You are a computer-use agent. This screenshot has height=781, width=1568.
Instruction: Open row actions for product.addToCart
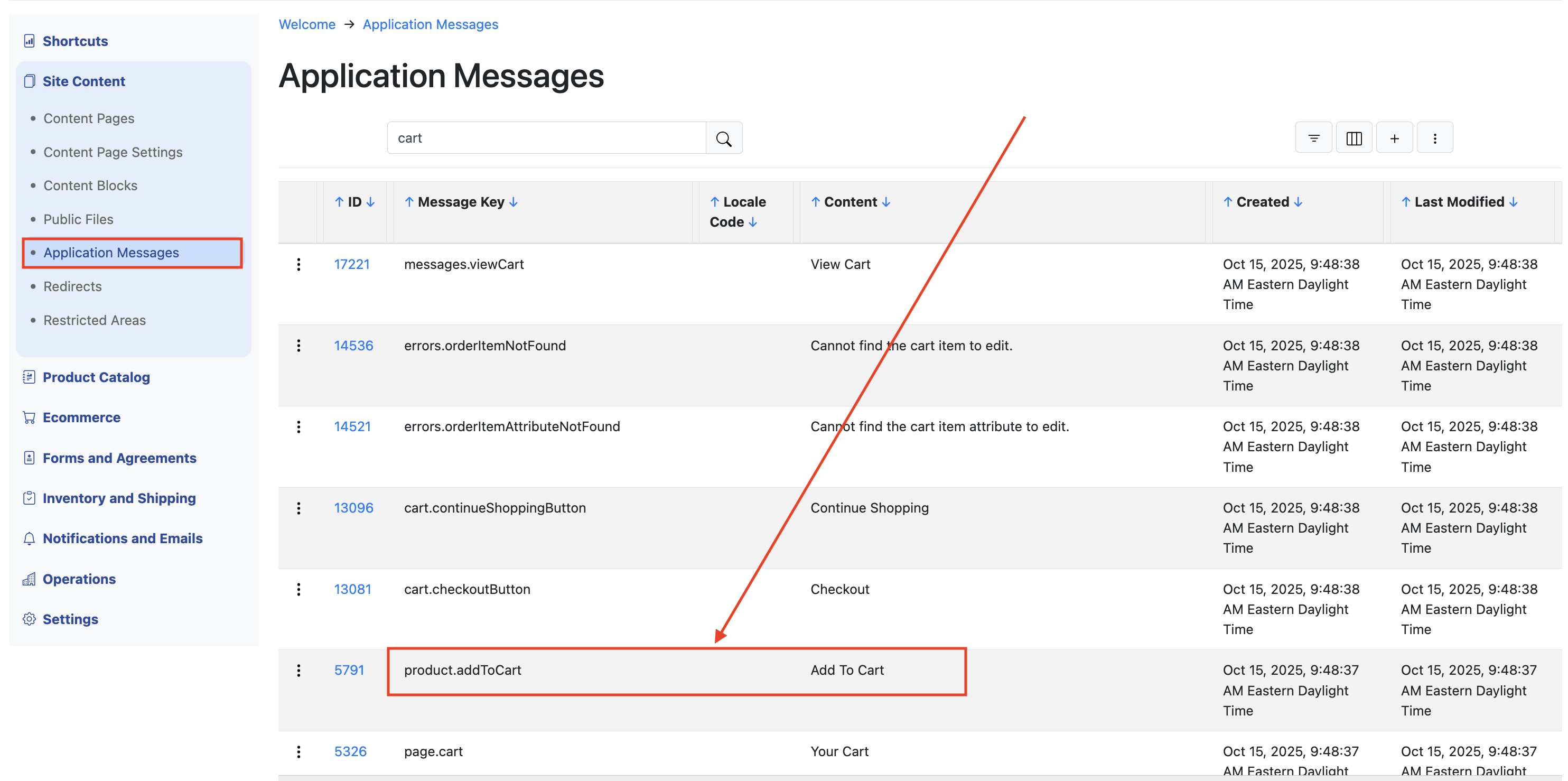tap(298, 670)
